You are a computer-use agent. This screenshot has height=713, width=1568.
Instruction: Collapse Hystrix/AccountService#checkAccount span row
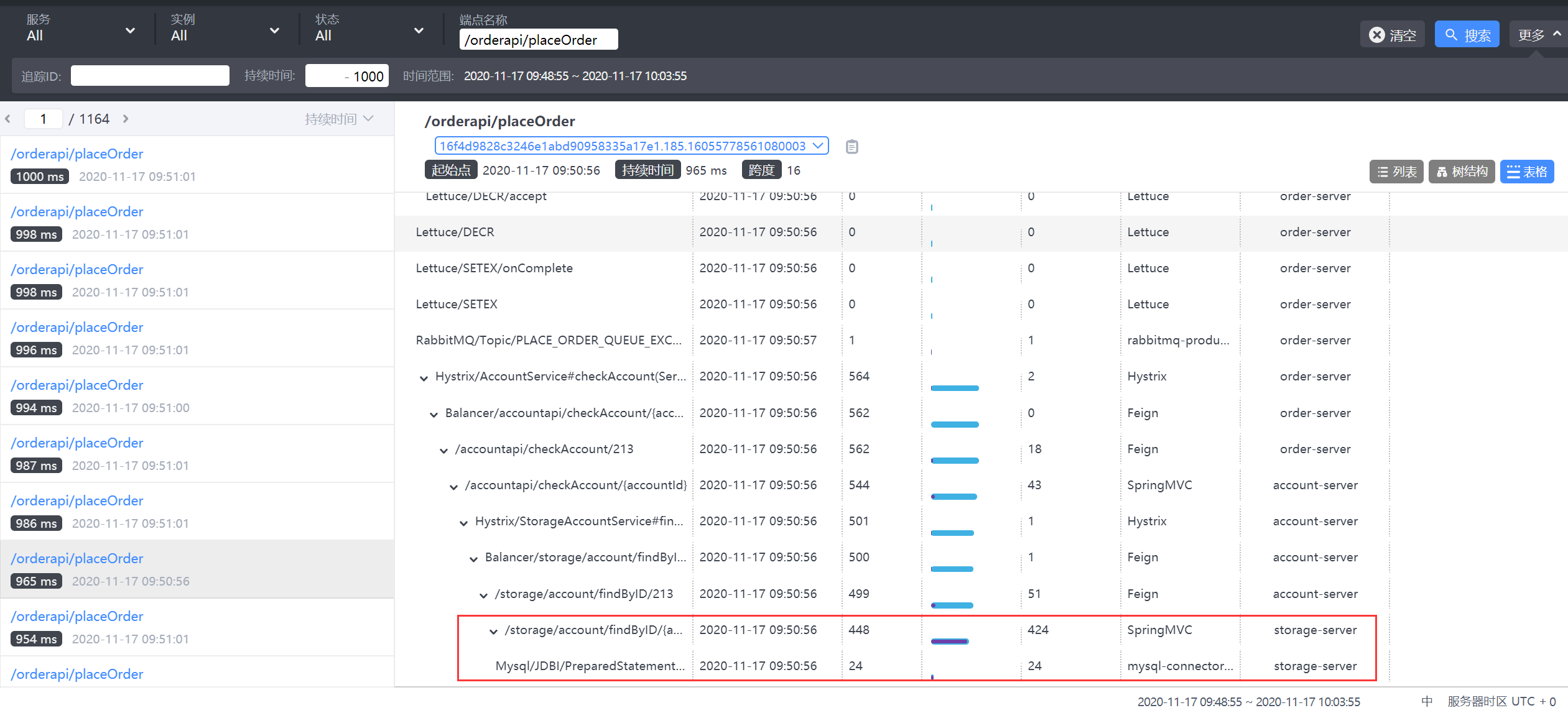coord(424,377)
